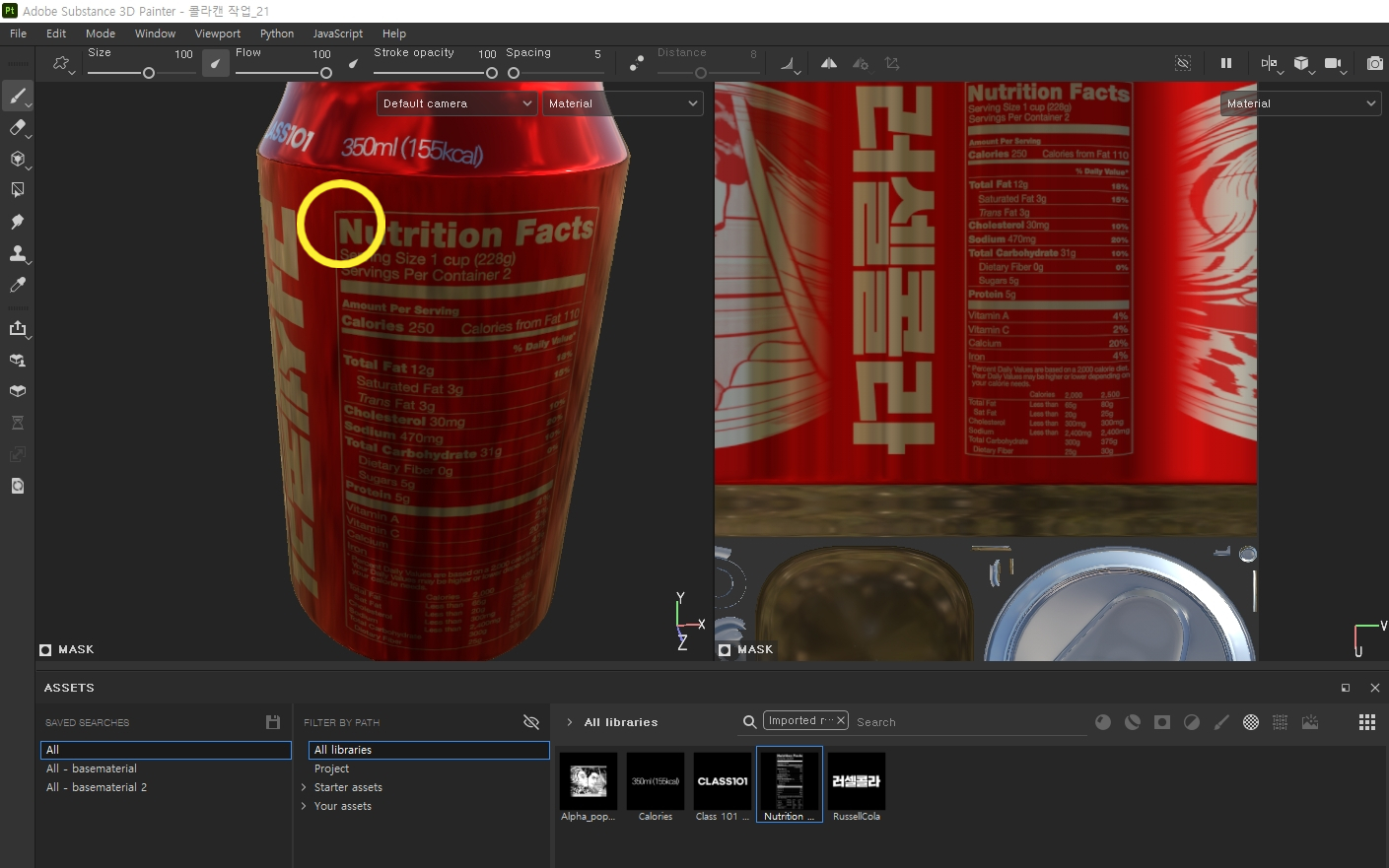Click the Size slider handle
The width and height of the screenshot is (1389, 868).
[x=148, y=73]
